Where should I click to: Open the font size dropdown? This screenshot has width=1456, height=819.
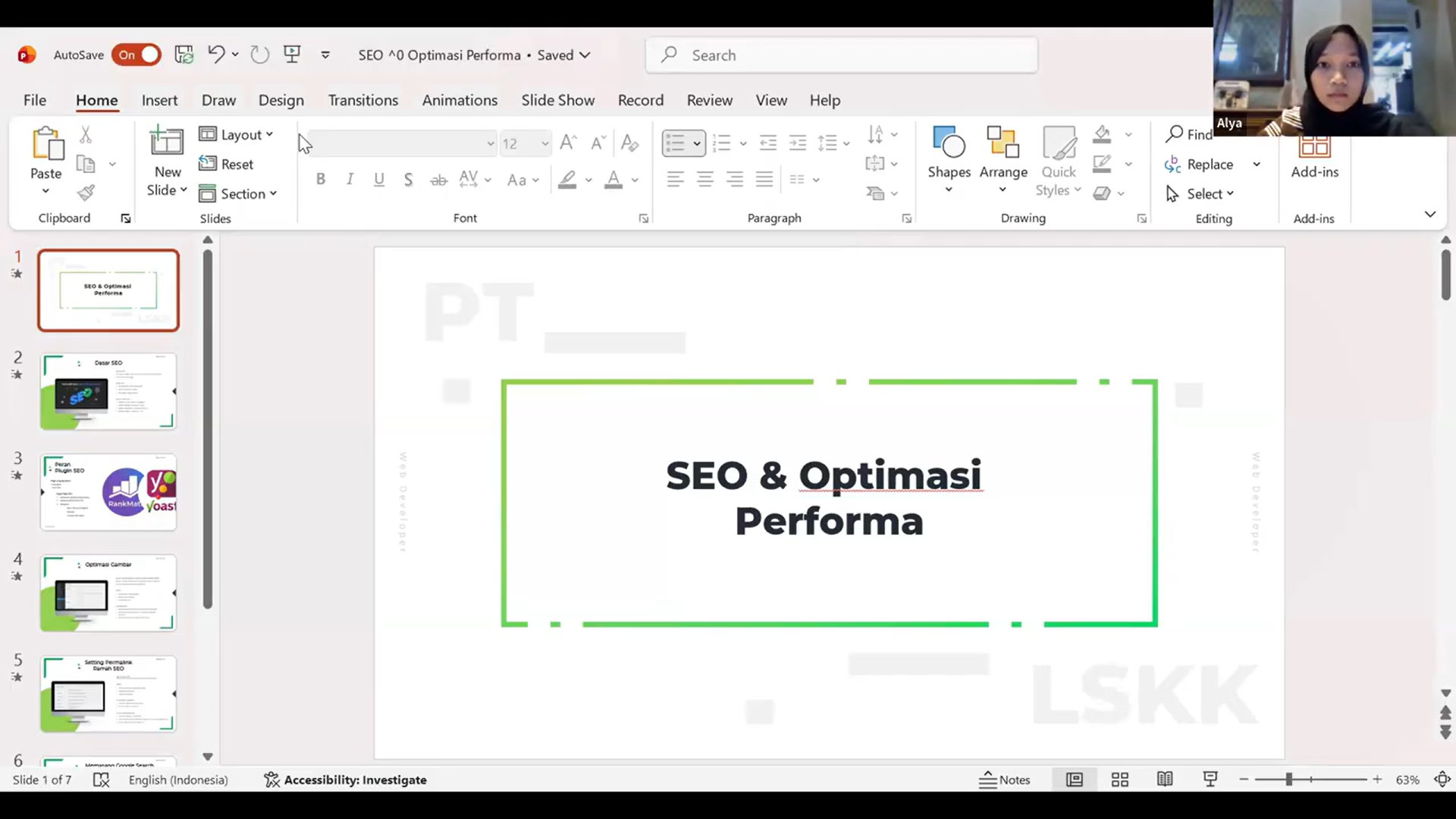(544, 143)
